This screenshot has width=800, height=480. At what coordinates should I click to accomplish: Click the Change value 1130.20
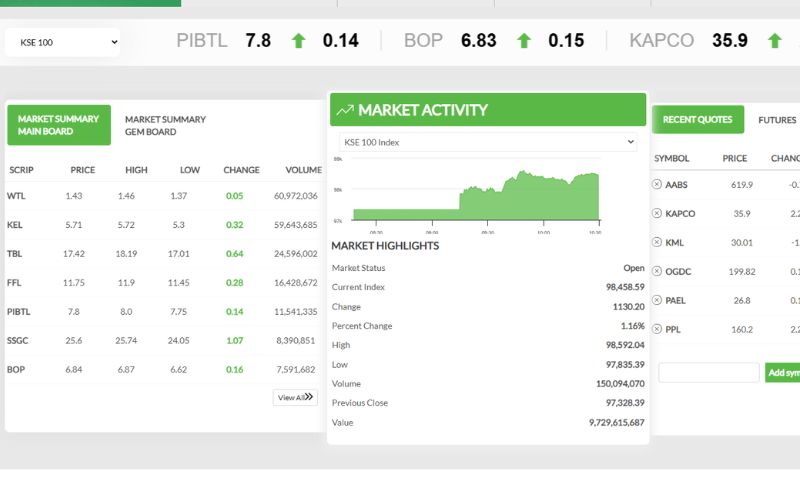pos(629,307)
